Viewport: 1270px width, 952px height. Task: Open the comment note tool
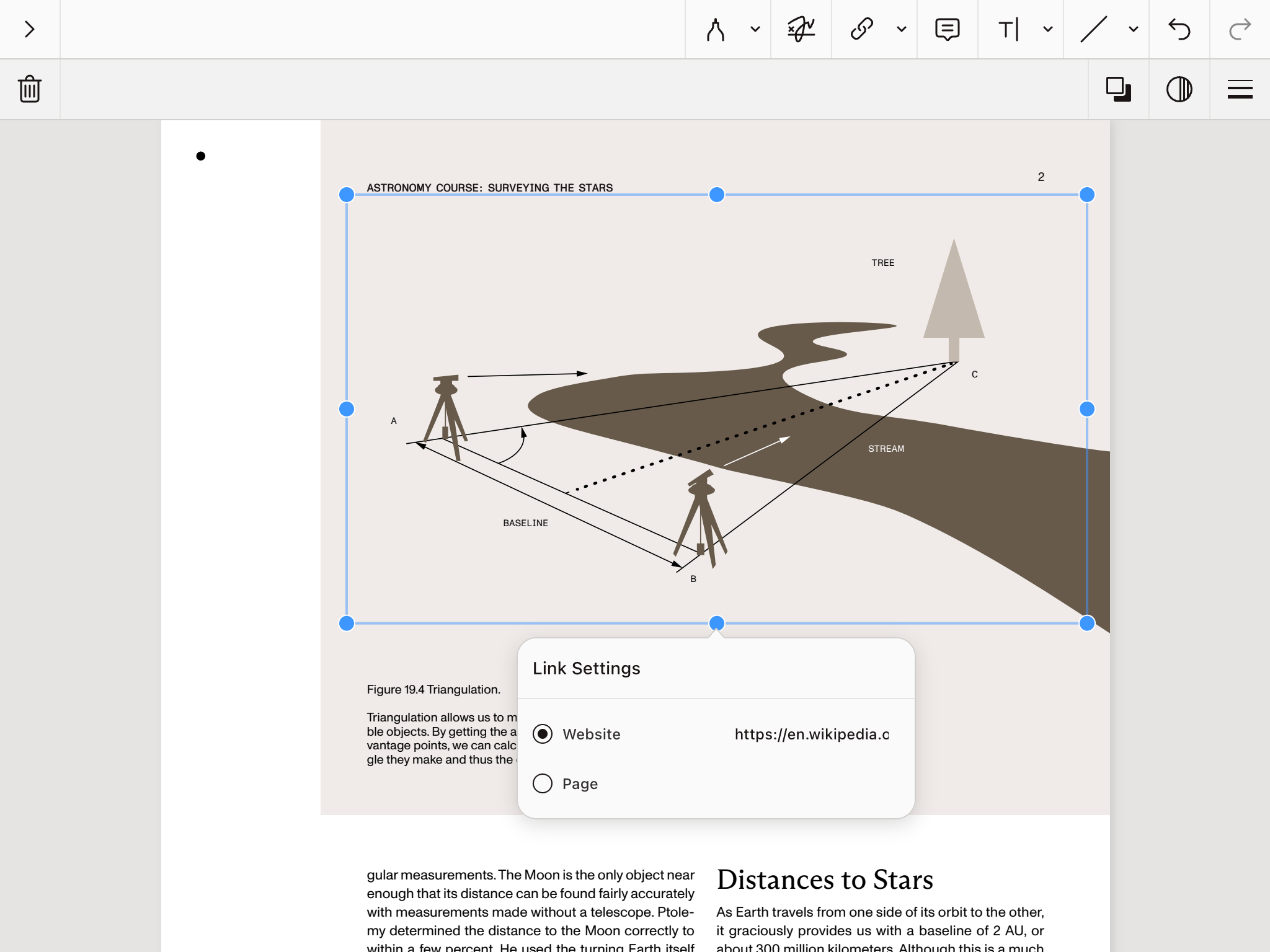(947, 29)
